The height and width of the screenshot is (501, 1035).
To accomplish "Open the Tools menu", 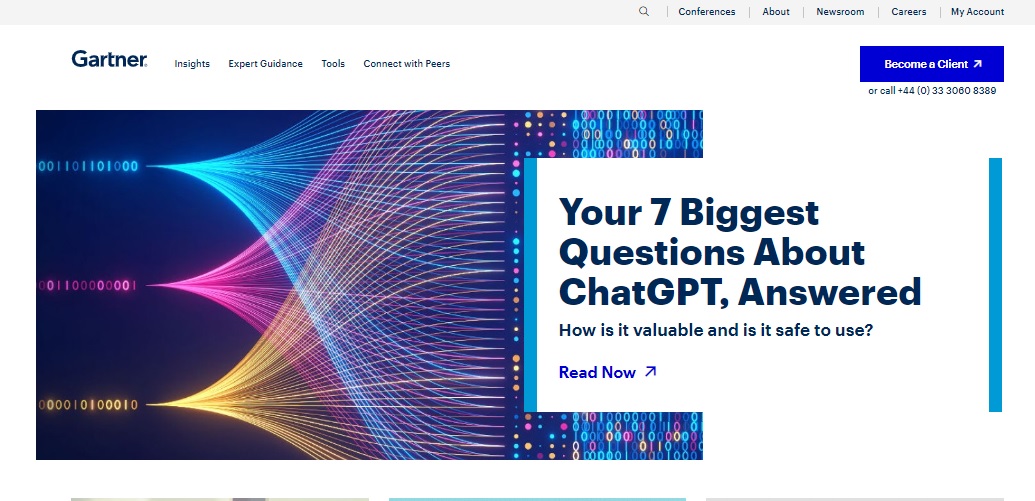I will pos(333,63).
